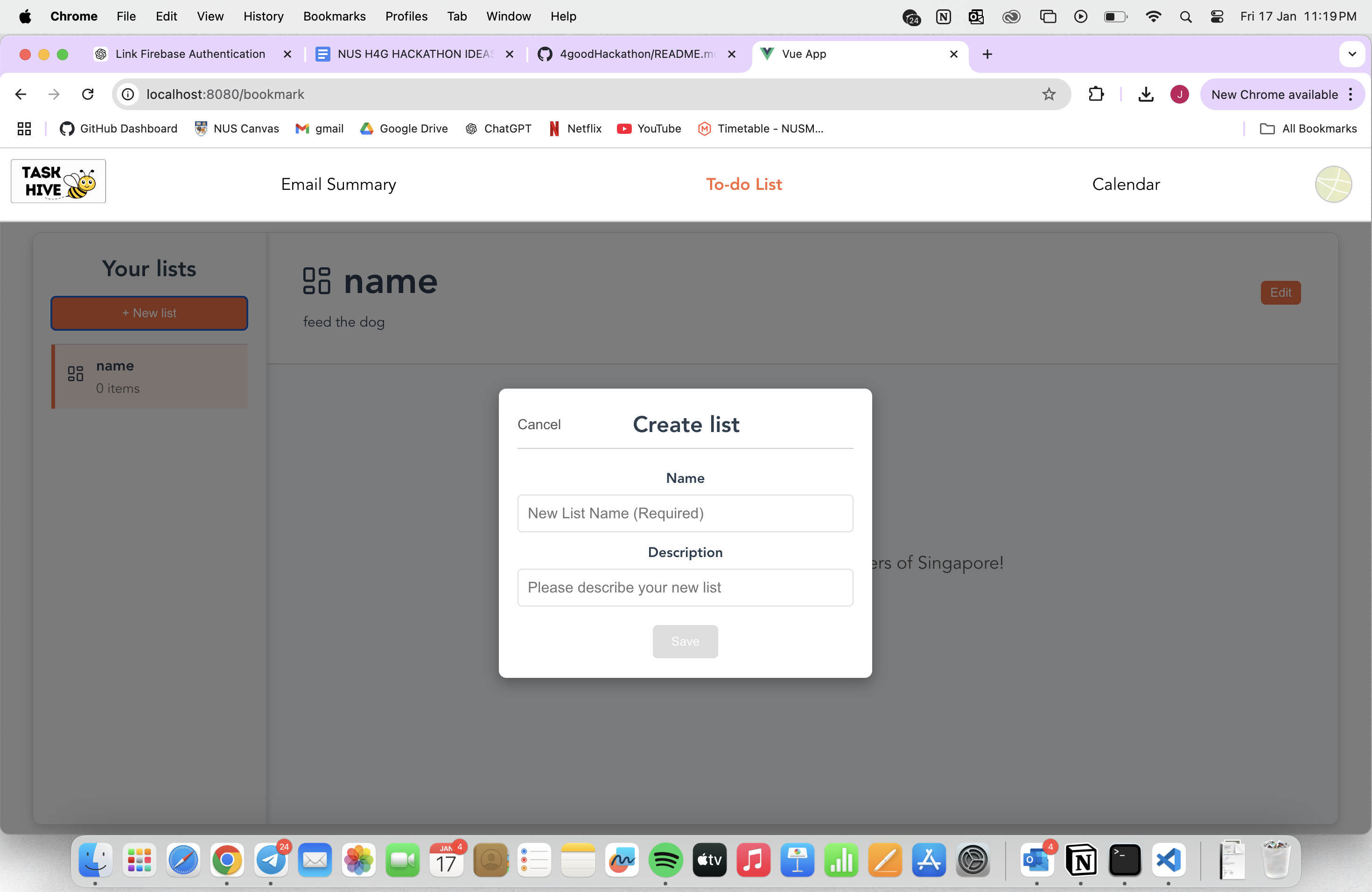Image resolution: width=1372 pixels, height=892 pixels.
Task: Open macOS Control Center toggle icon
Action: [x=1216, y=17]
